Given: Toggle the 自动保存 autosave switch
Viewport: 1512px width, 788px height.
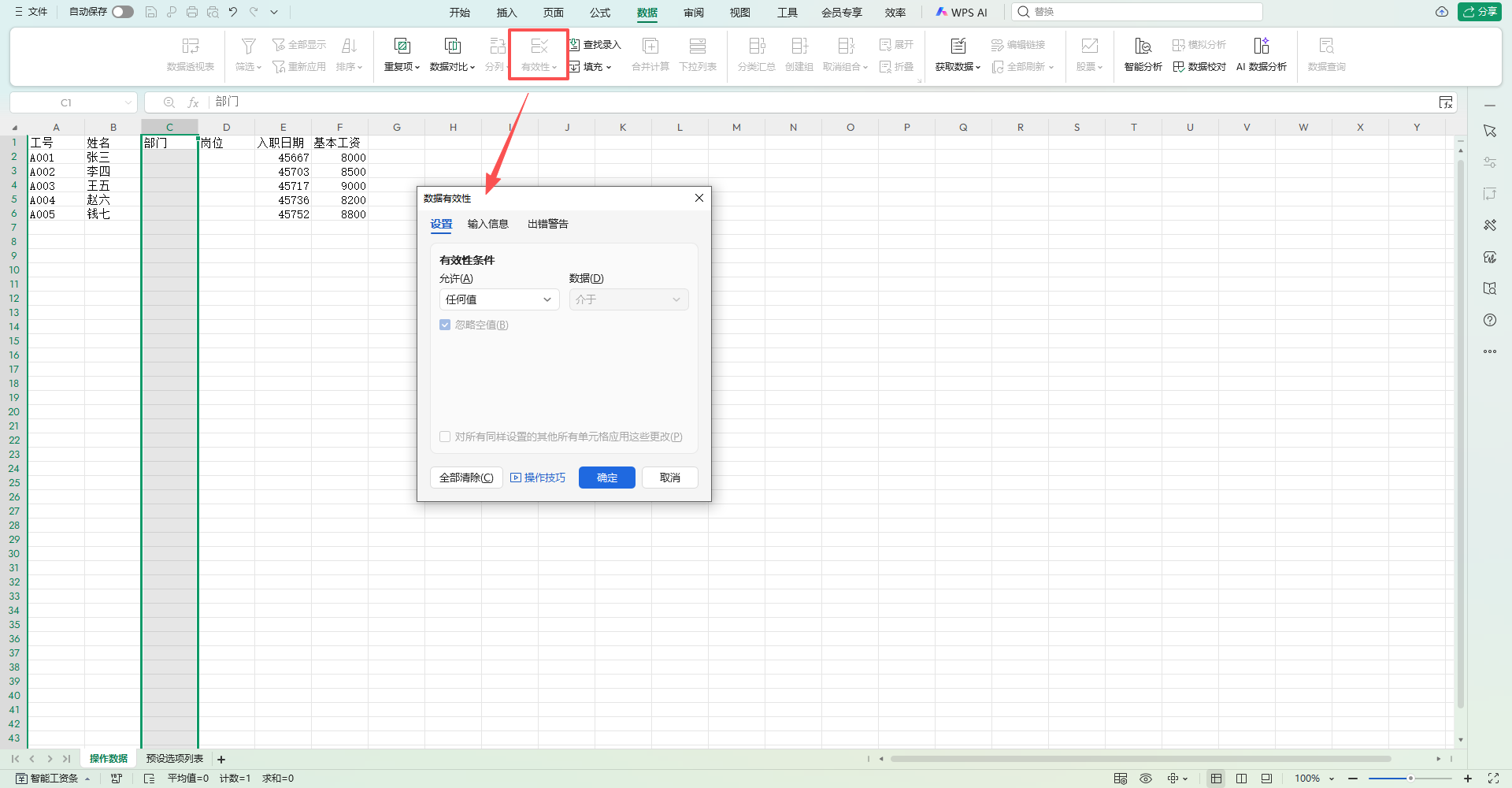Looking at the screenshot, I should pos(123,12).
